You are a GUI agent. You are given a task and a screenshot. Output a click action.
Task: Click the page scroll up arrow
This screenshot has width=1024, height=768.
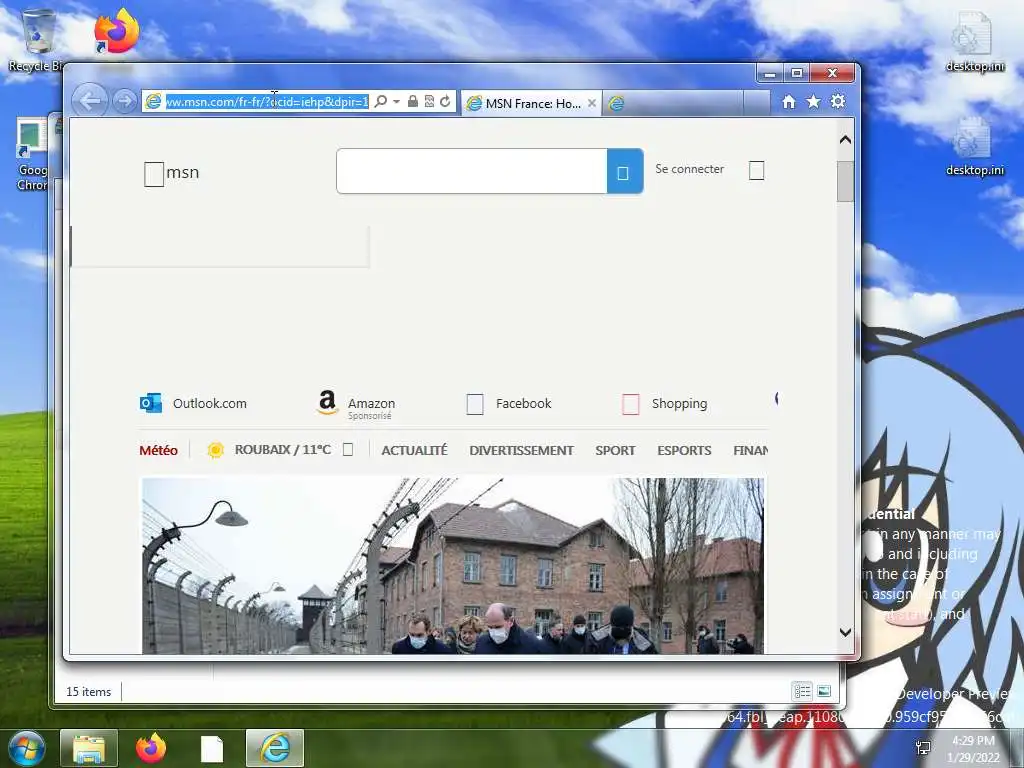(845, 139)
